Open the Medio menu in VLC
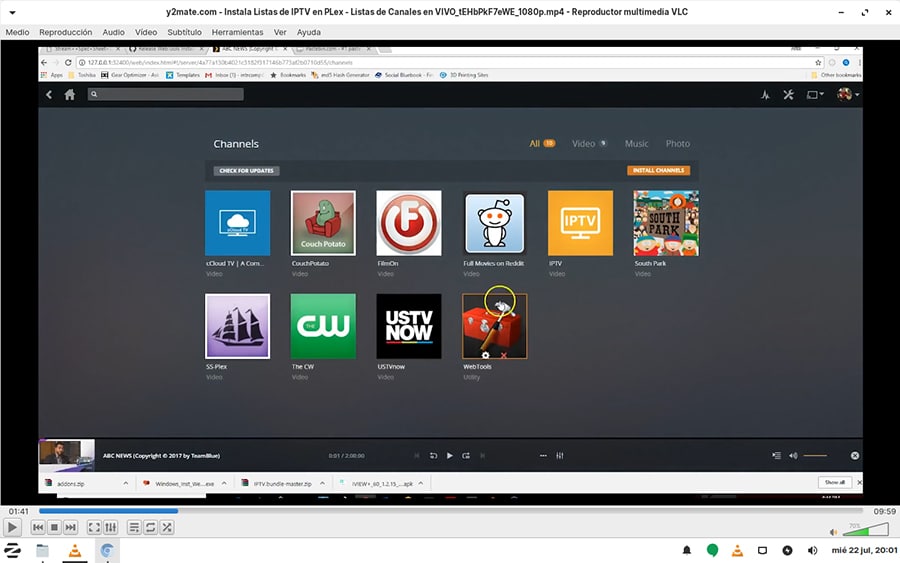Image resolution: width=900 pixels, height=563 pixels. point(17,32)
